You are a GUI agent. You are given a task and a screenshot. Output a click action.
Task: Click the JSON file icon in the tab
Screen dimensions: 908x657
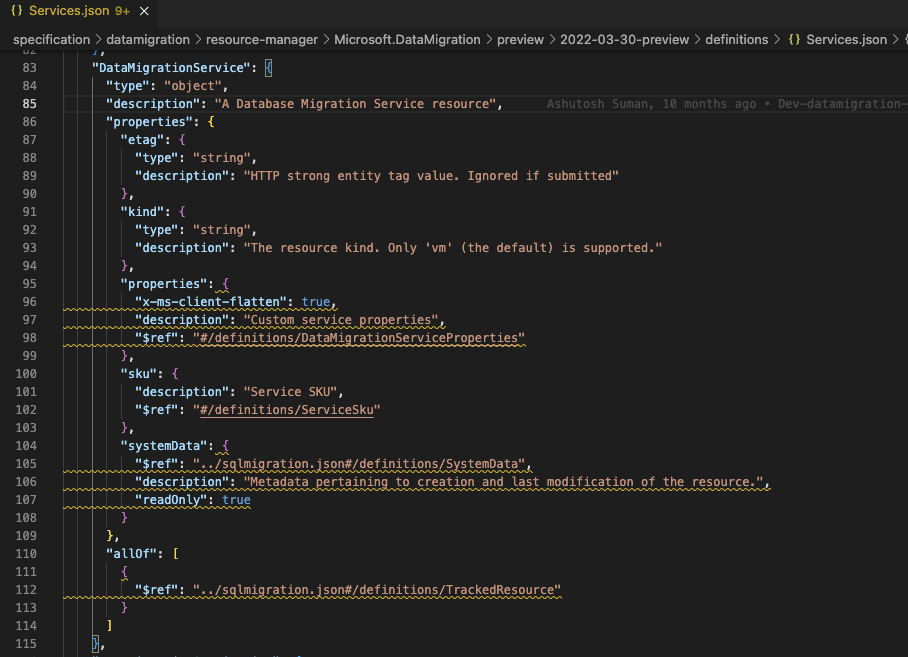point(17,10)
